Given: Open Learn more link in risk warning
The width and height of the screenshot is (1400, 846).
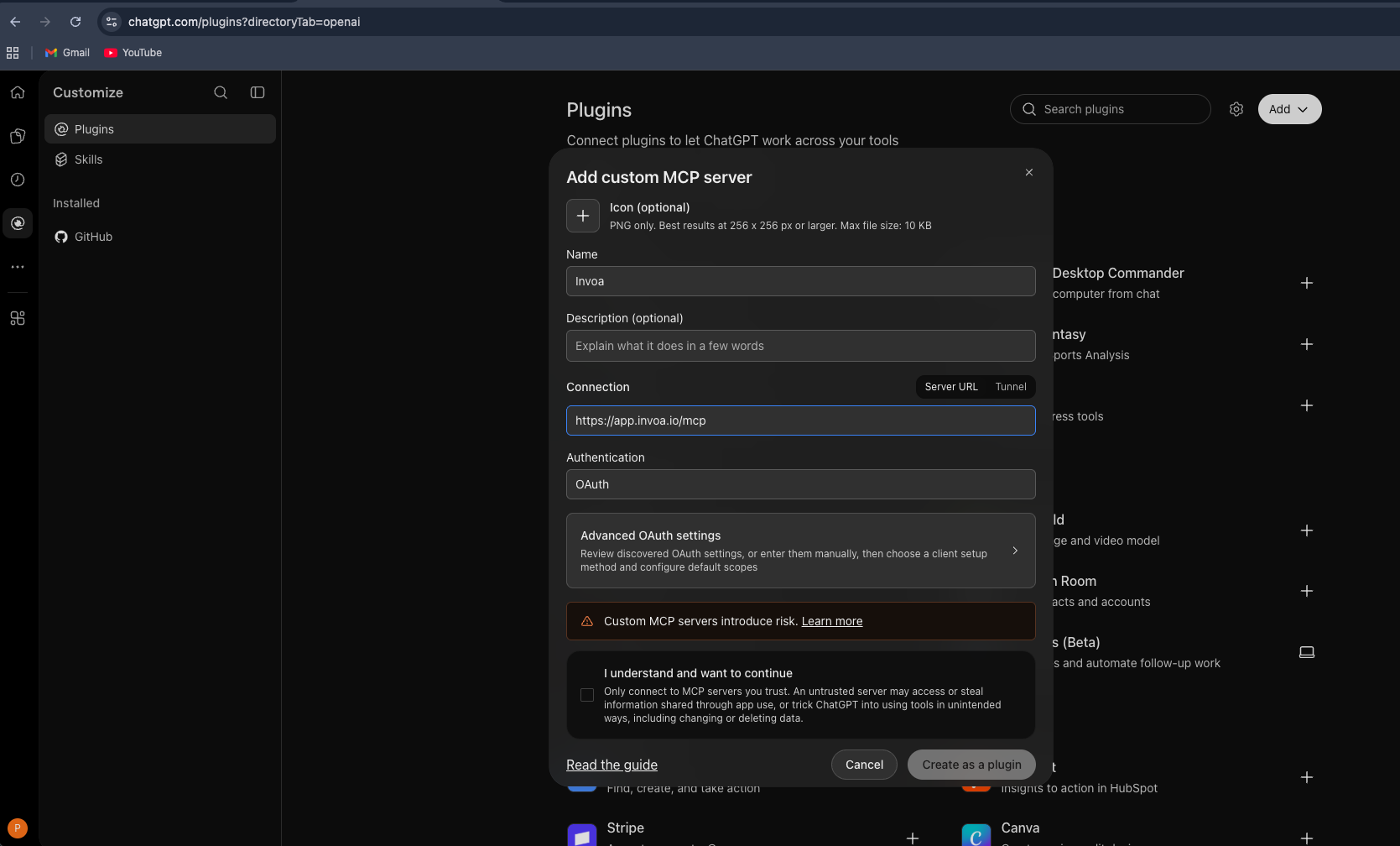Looking at the screenshot, I should 832,621.
